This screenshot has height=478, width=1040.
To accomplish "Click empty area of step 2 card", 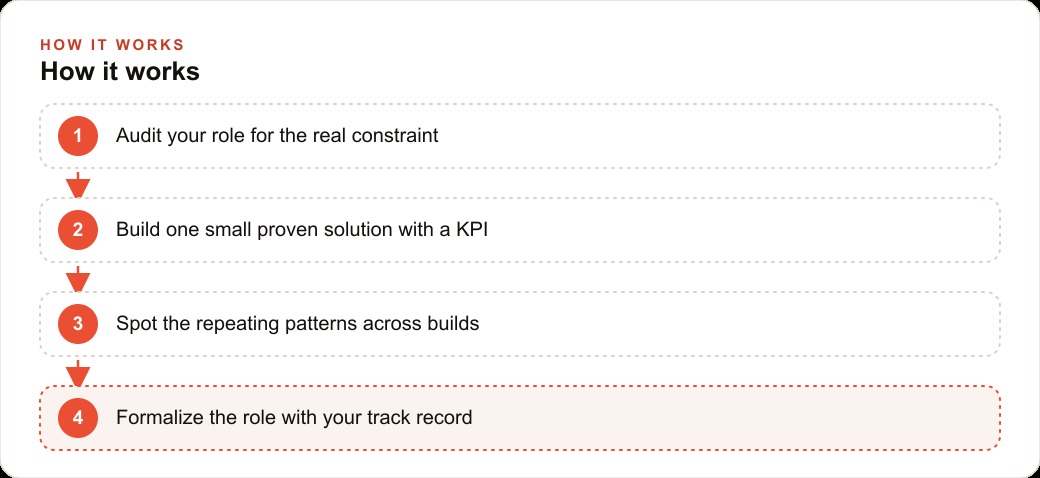I will [743, 230].
